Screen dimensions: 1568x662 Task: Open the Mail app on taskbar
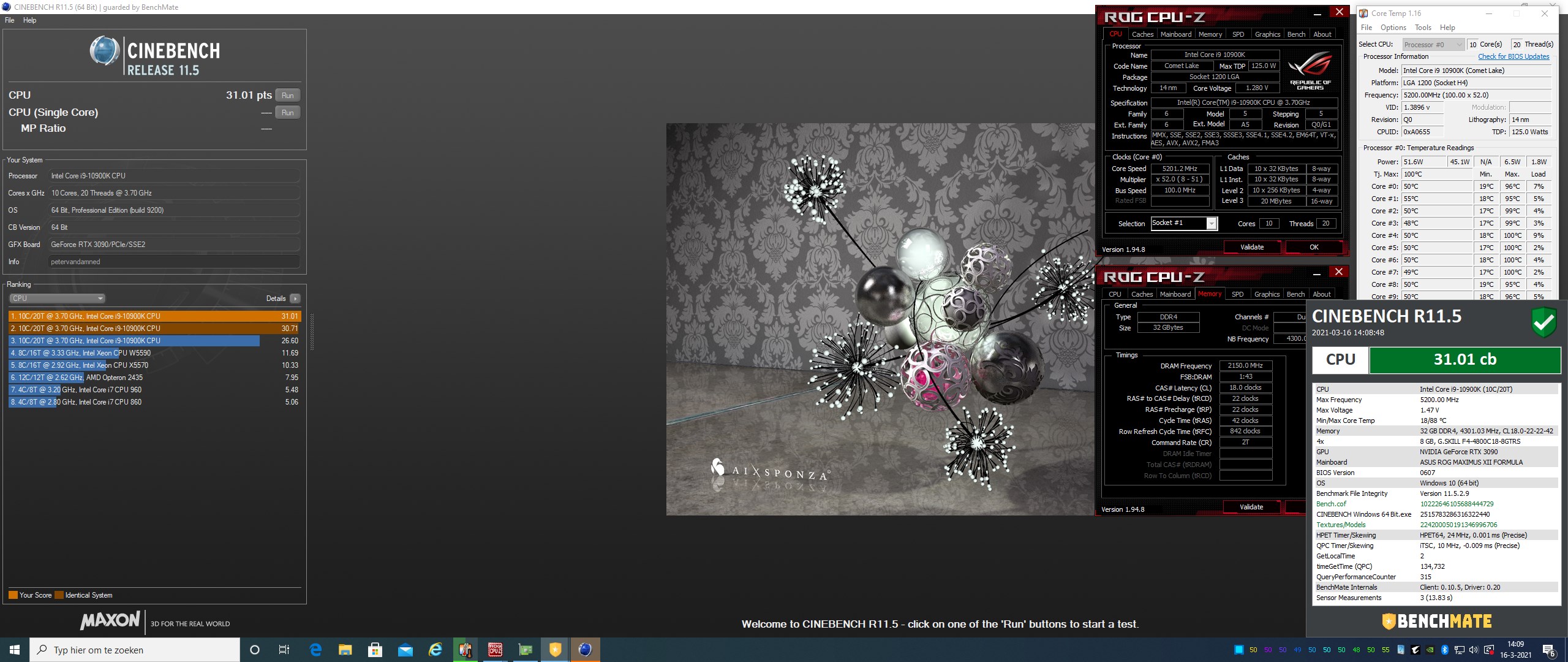[405, 650]
